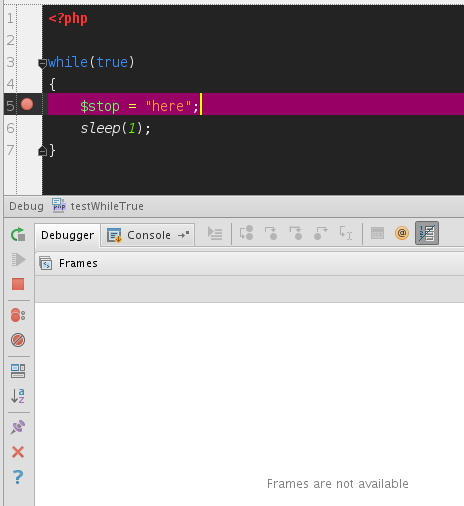The height and width of the screenshot is (506, 464).
Task: Click the Console tab's pin arrow
Action: (x=184, y=235)
